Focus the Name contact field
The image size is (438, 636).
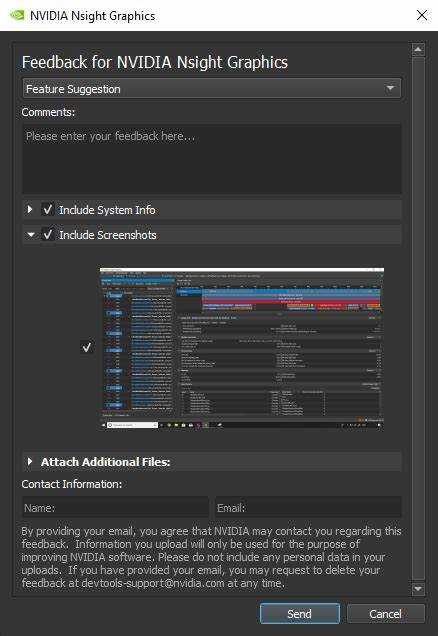(115, 507)
